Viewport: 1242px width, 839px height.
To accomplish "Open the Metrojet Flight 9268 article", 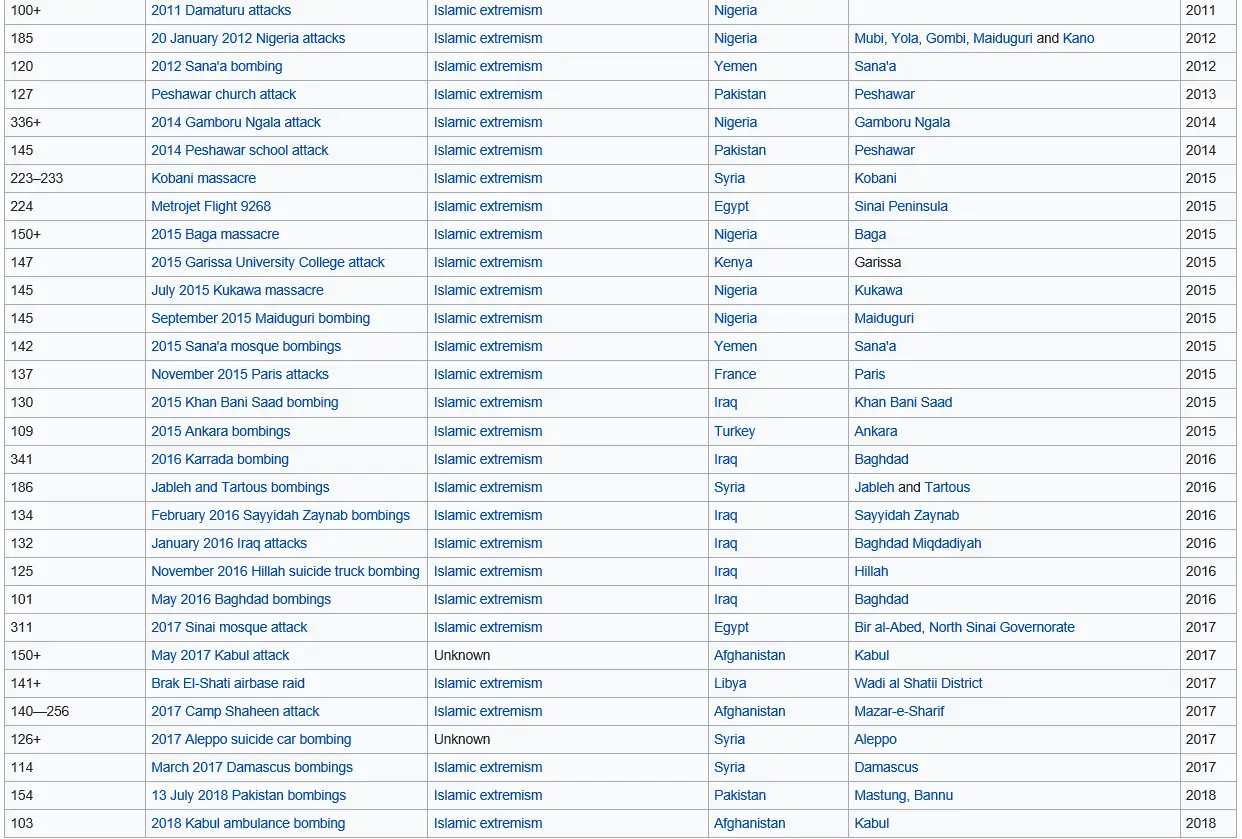I will (211, 206).
